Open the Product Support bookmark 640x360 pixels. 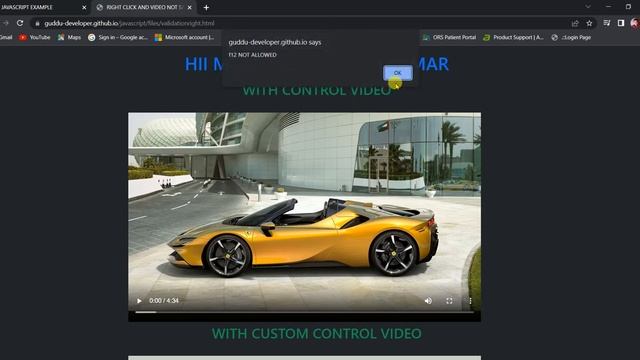[x=513, y=37]
